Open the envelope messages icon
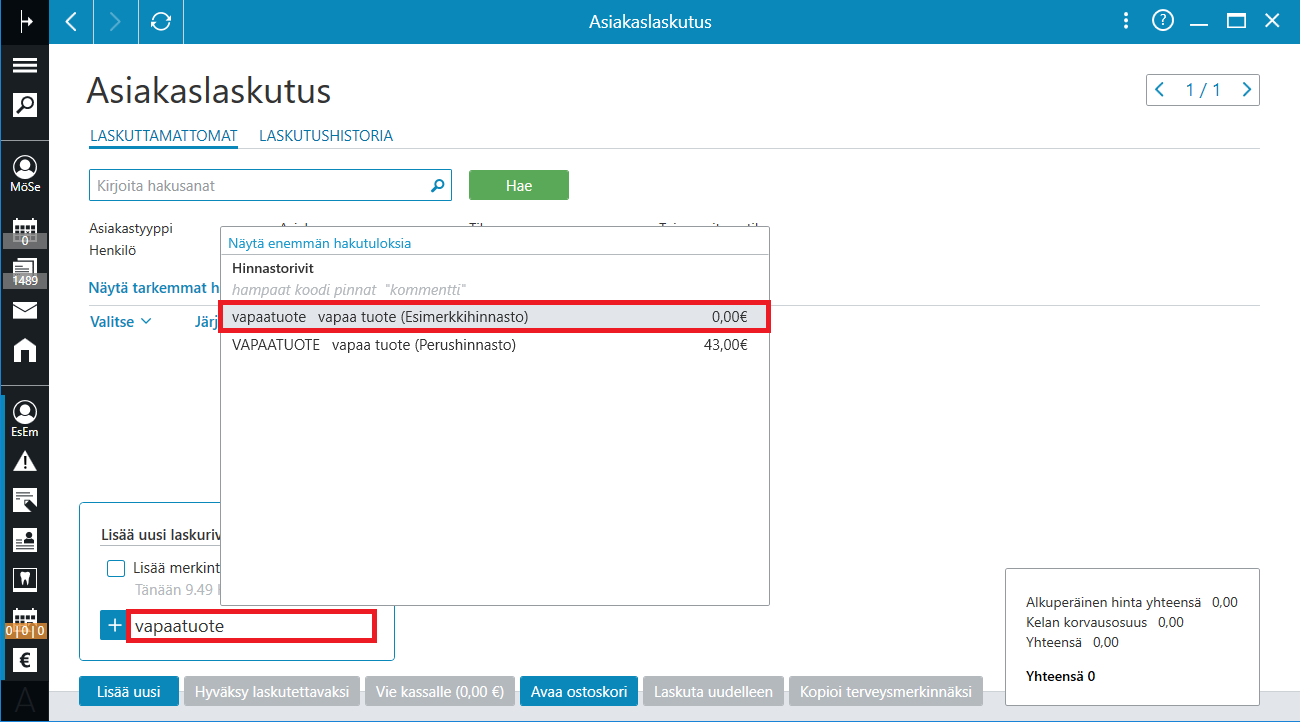Image resolution: width=1300 pixels, height=722 pixels. 24,310
